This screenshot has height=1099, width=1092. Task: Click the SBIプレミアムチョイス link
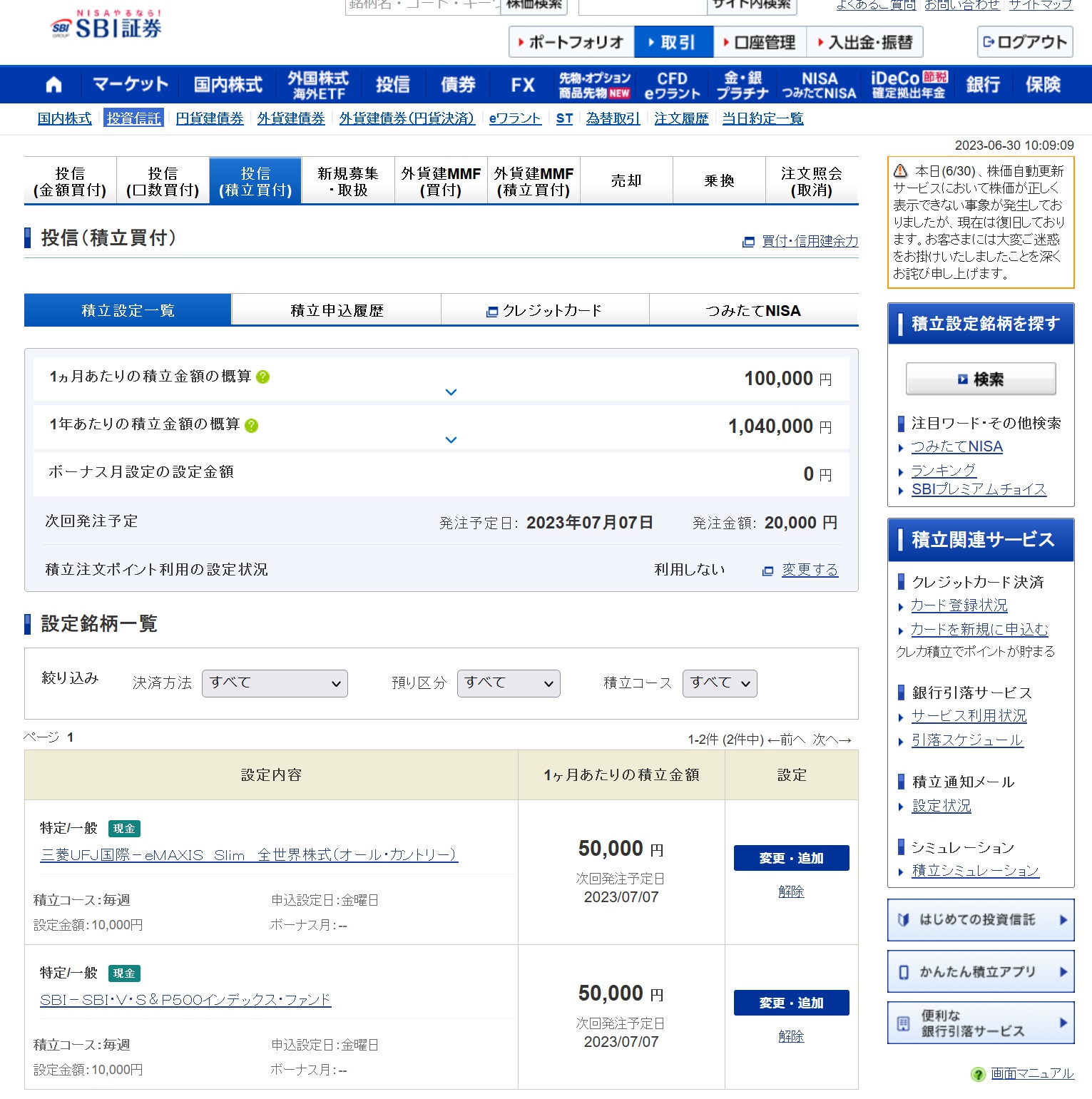tap(979, 489)
